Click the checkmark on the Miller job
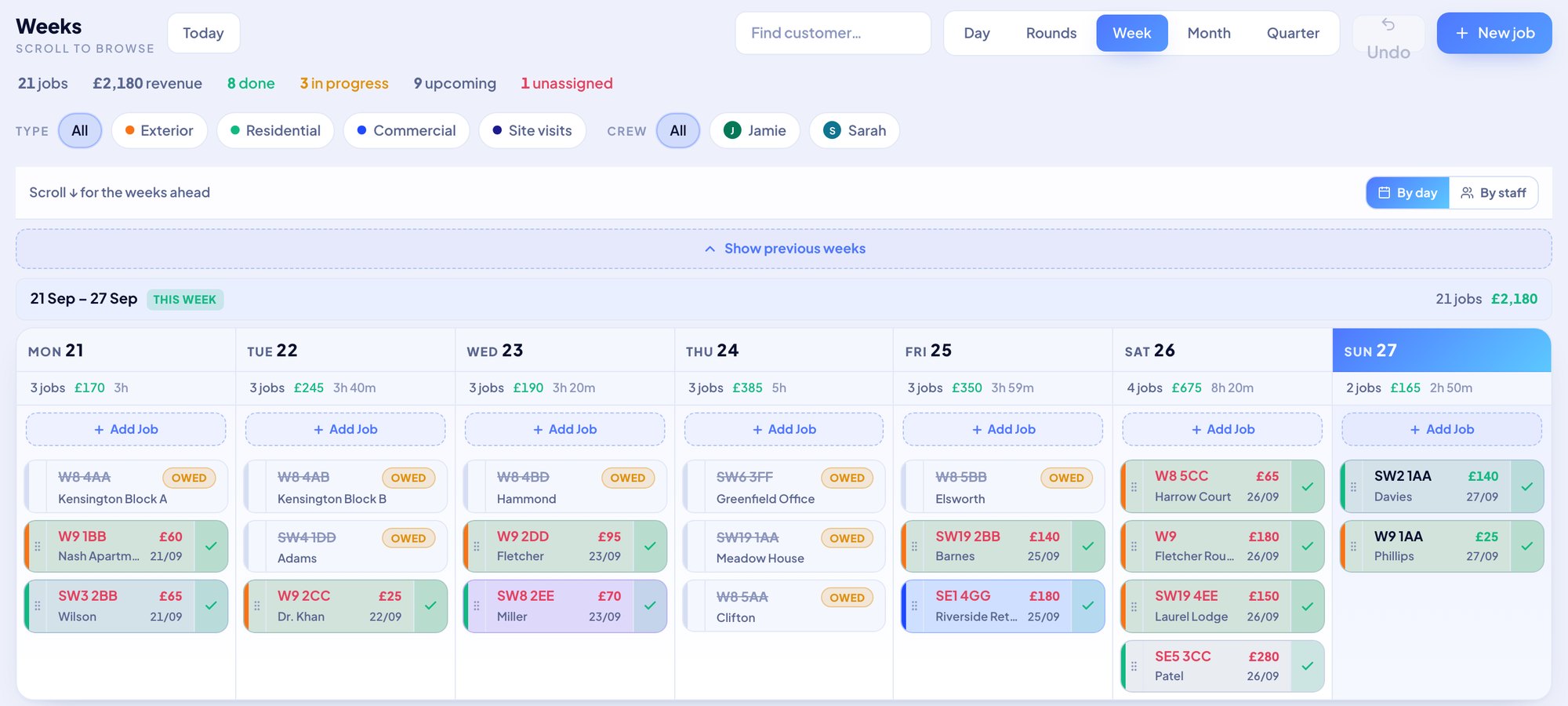Screen dimensions: 1568x706 [x=650, y=606]
